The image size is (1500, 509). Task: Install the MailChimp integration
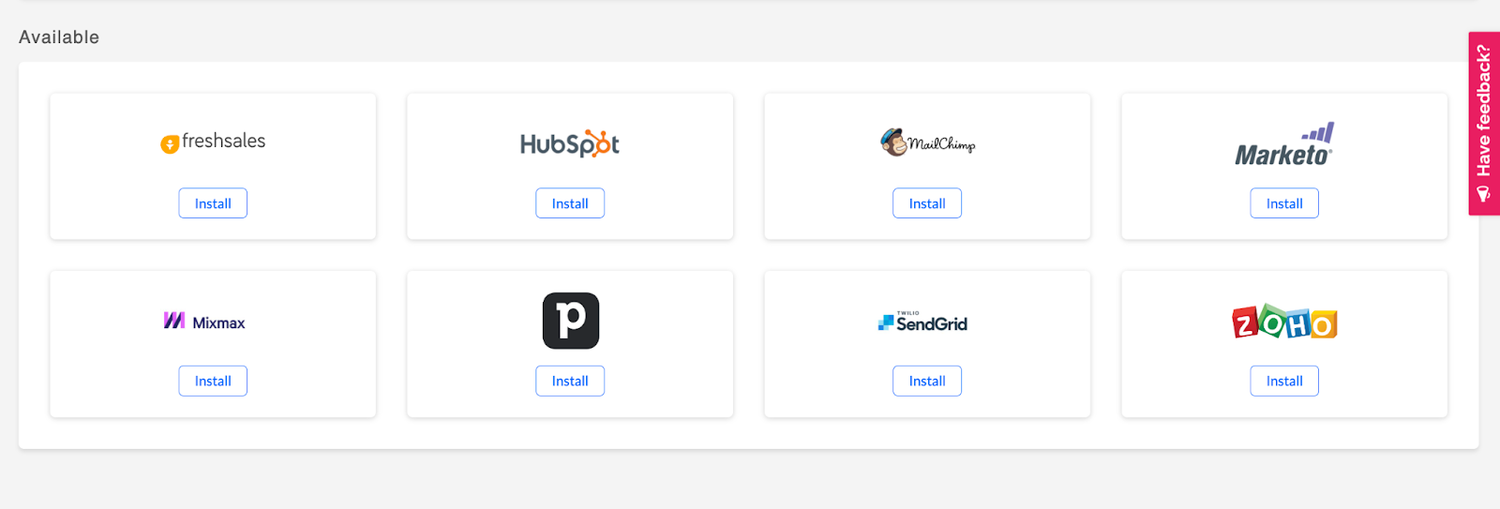click(x=927, y=203)
